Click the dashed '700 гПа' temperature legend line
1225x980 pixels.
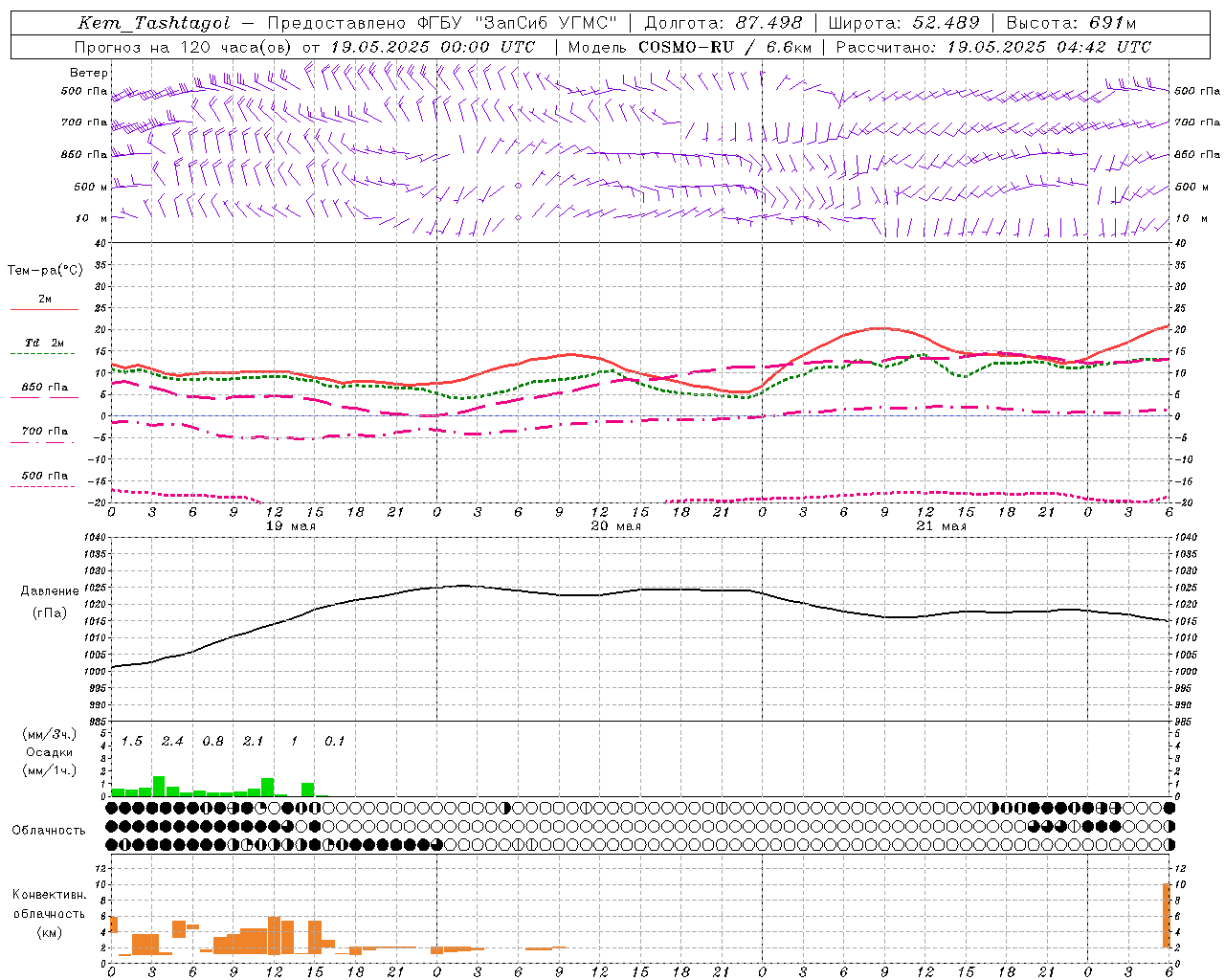tap(43, 442)
